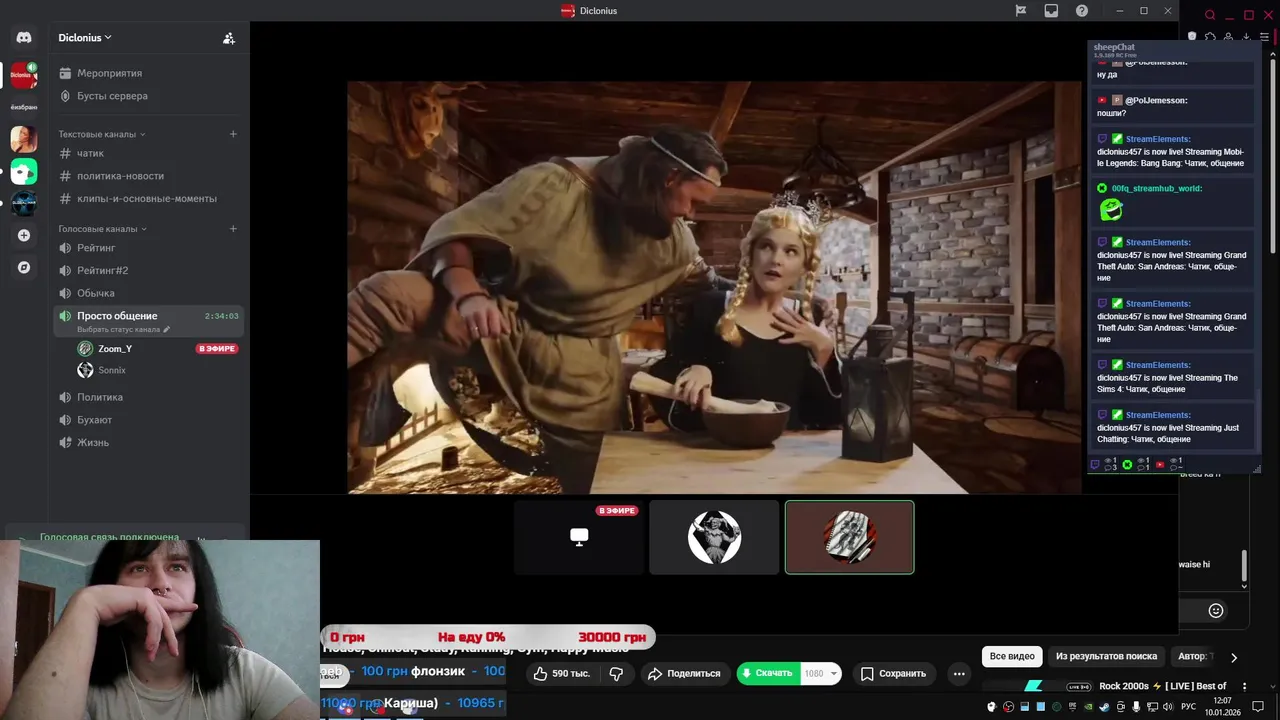
Task: Open Discord help question mark
Action: (1082, 11)
